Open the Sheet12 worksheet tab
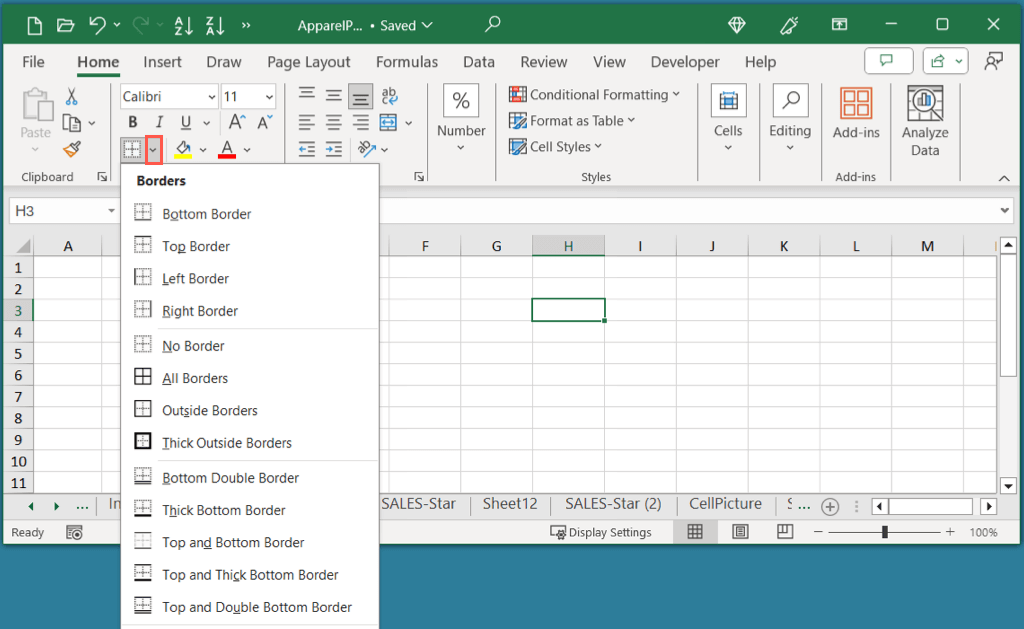The width and height of the screenshot is (1024, 629). tap(509, 504)
